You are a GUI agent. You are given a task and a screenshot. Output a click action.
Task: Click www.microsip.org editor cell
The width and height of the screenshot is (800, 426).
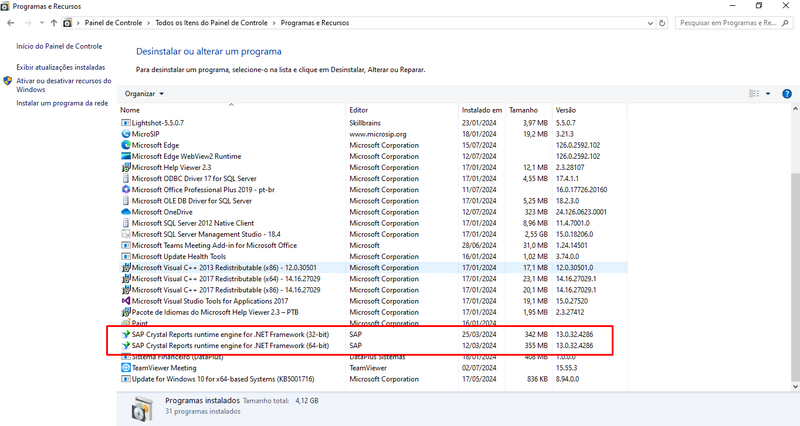pyautogui.click(x=378, y=134)
